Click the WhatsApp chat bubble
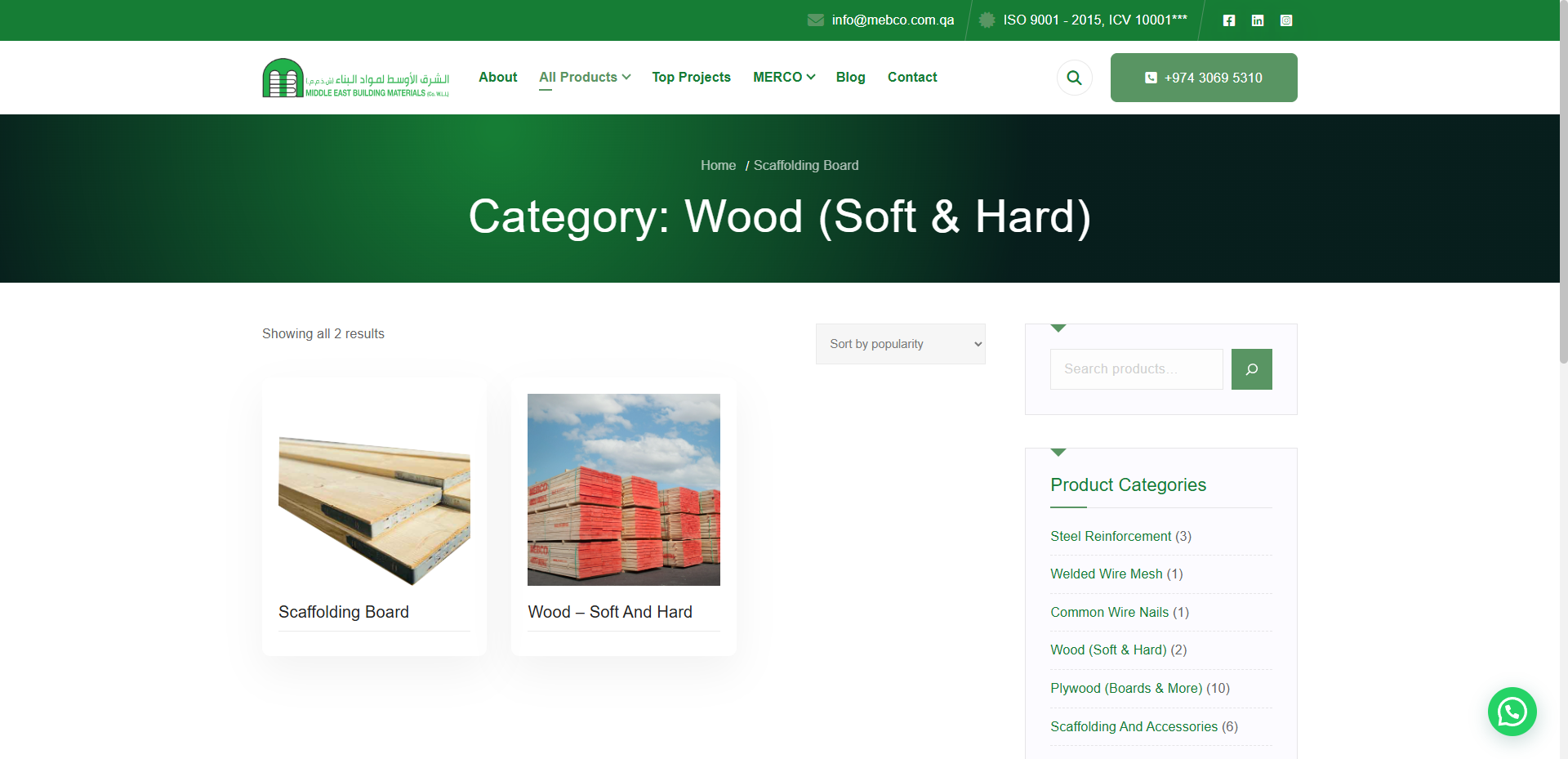Screen dimensions: 1568x759 tap(1512, 712)
